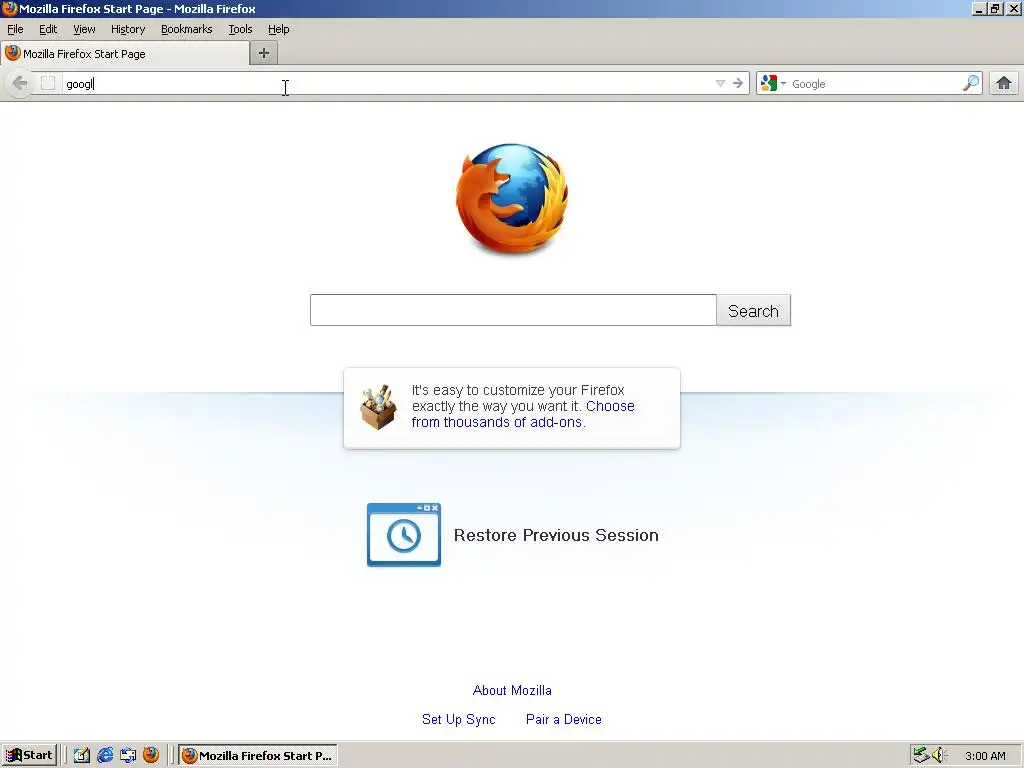
Task: Open a new tab with plus button
Action: (264, 53)
